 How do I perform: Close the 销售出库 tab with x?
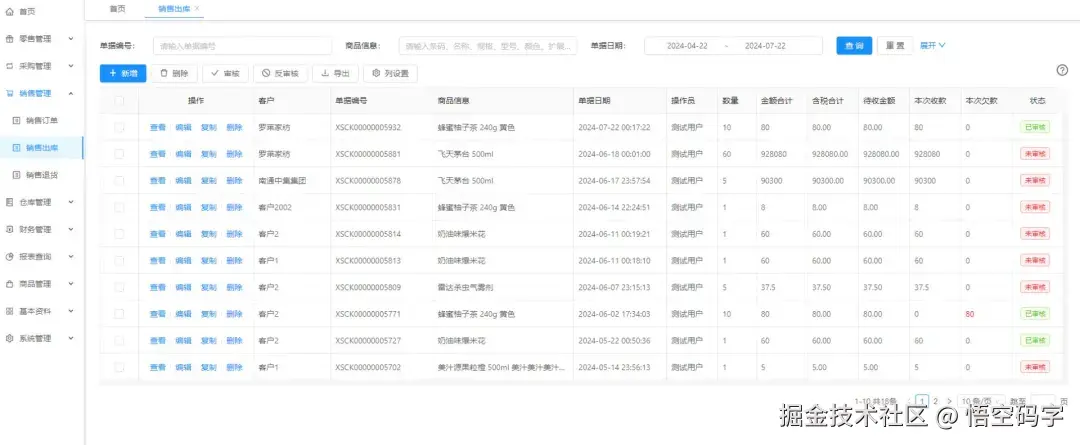(x=197, y=8)
